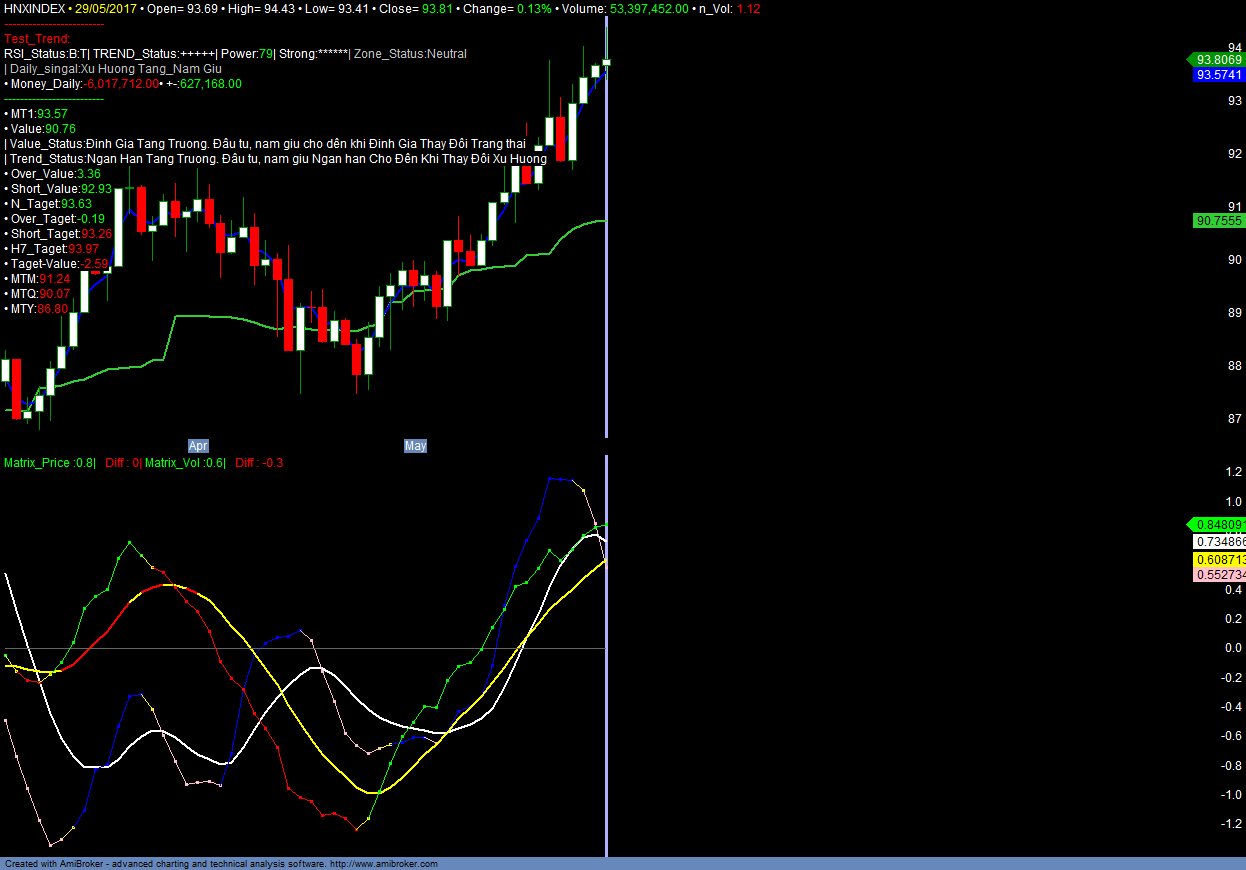The image size is (1246, 870).
Task: Select the Money_Daily value line
Action: tap(120, 84)
